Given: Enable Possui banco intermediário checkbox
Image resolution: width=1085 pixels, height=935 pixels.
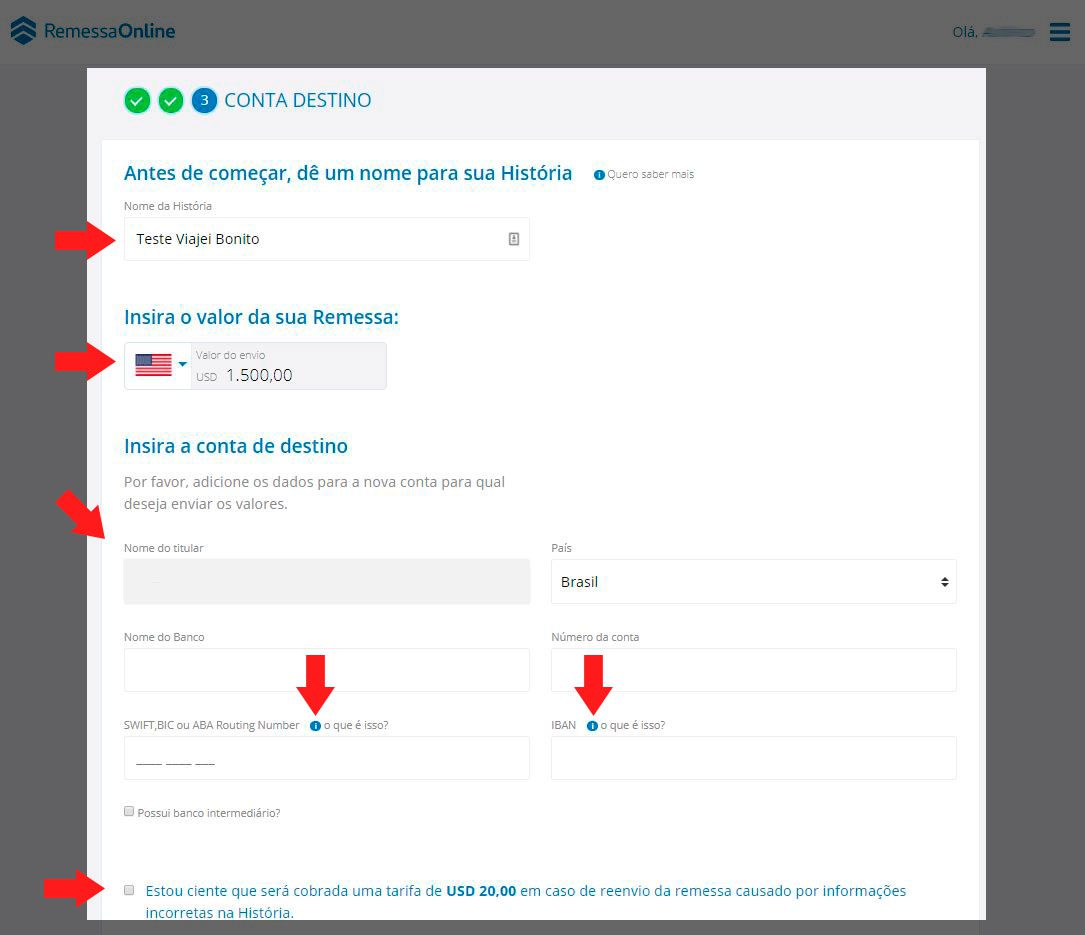Looking at the screenshot, I should 129,811.
